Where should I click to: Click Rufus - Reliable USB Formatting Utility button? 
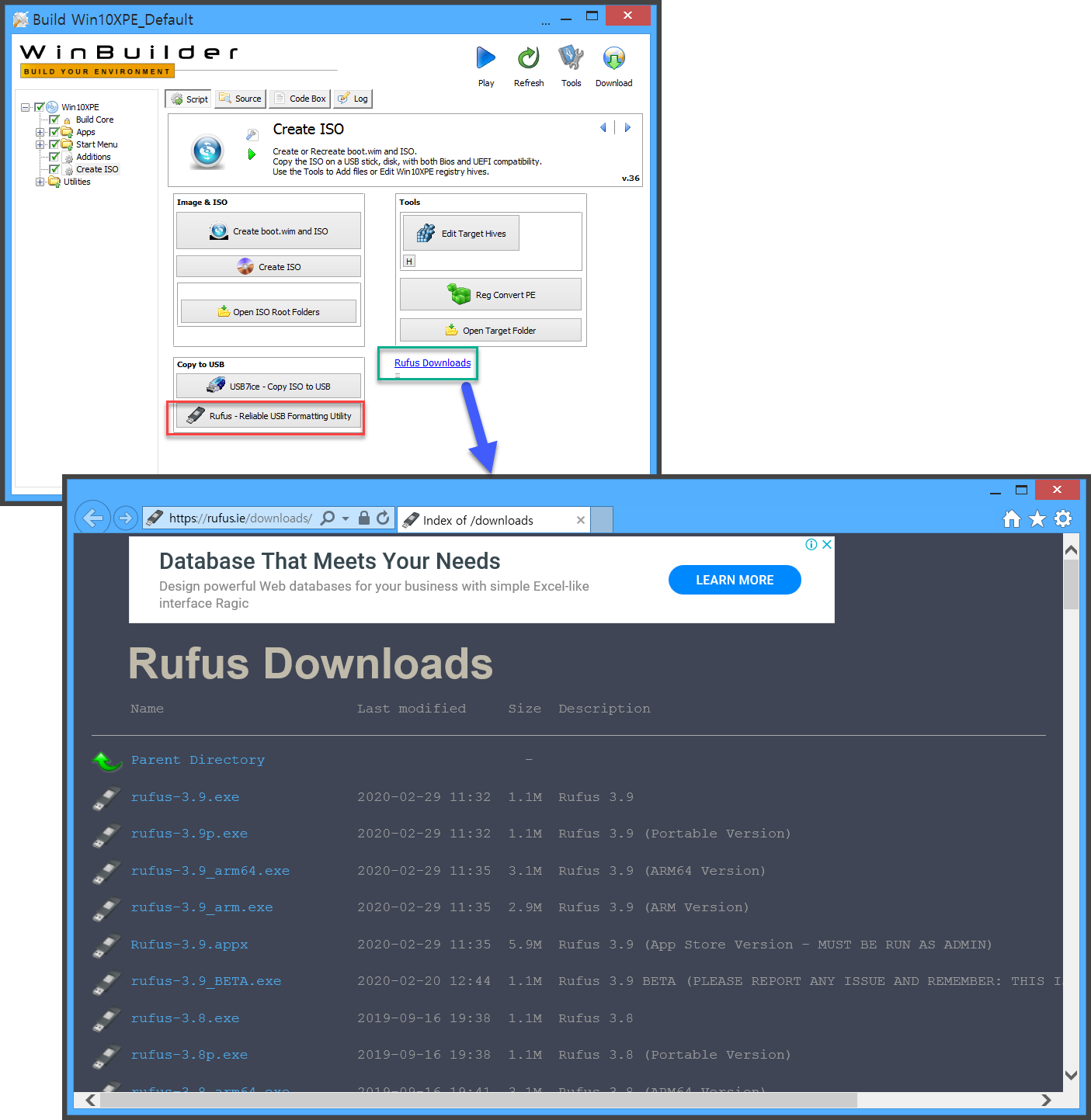point(269,415)
